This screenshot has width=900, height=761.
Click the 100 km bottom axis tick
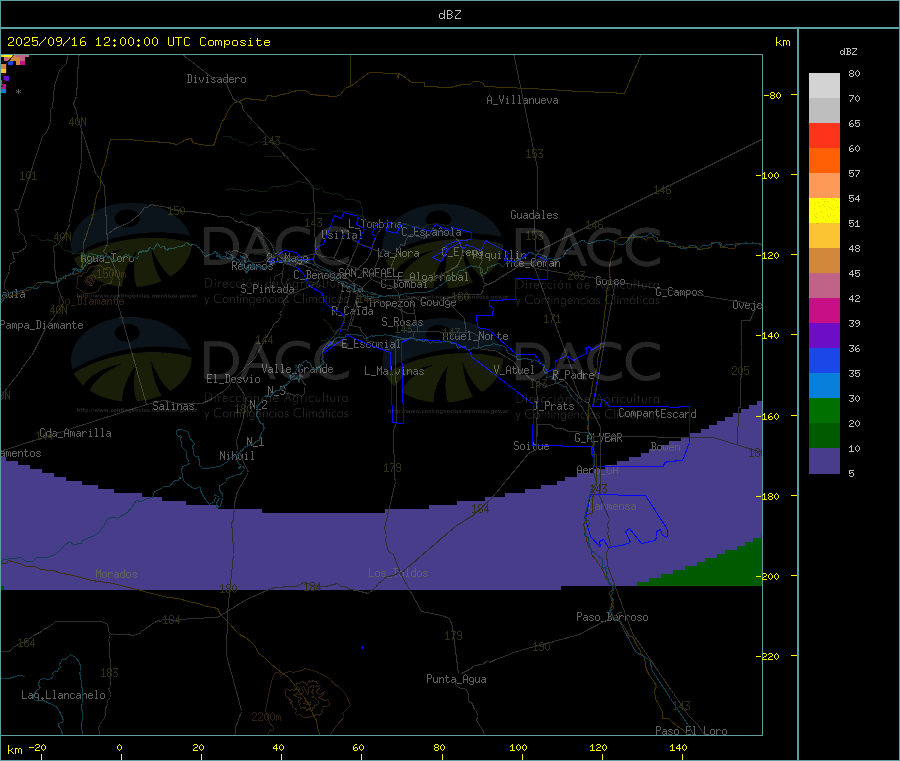click(518, 747)
